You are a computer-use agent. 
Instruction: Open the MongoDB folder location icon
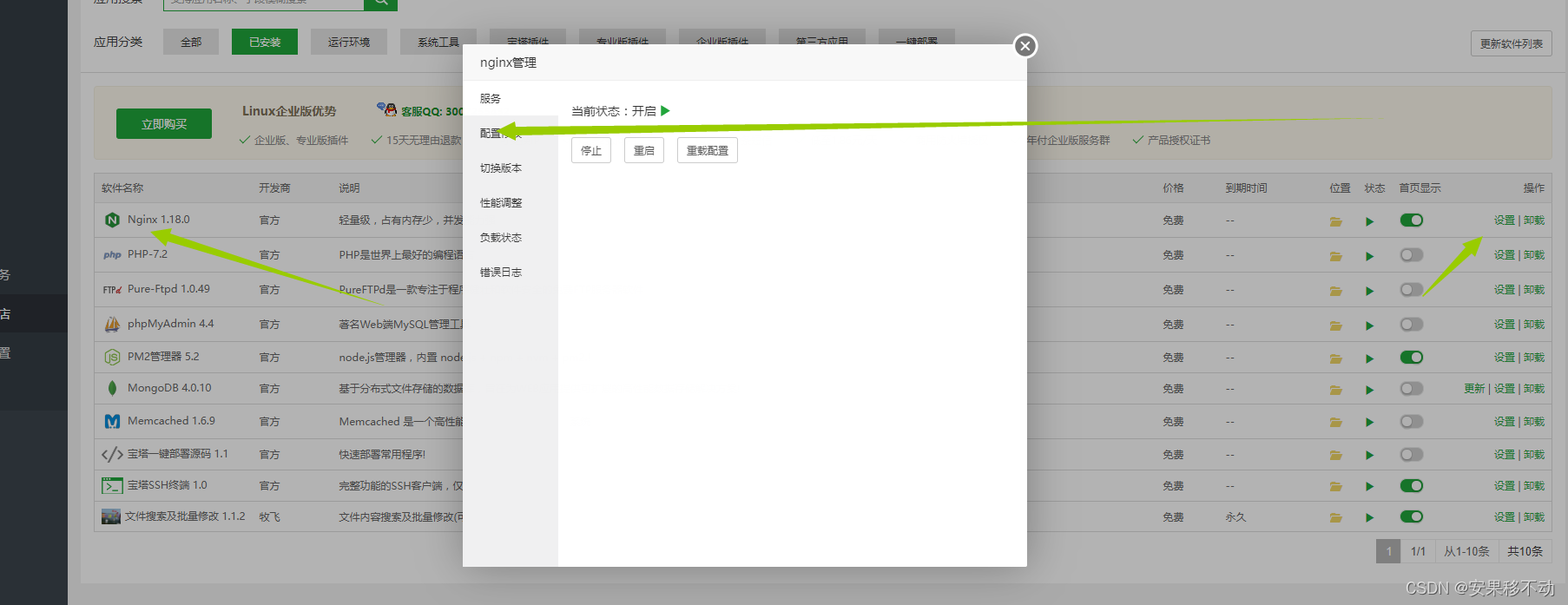click(1336, 390)
